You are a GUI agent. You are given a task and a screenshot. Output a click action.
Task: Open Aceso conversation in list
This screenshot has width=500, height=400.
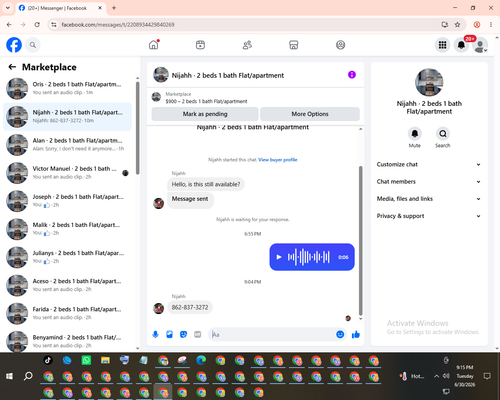(x=67, y=285)
